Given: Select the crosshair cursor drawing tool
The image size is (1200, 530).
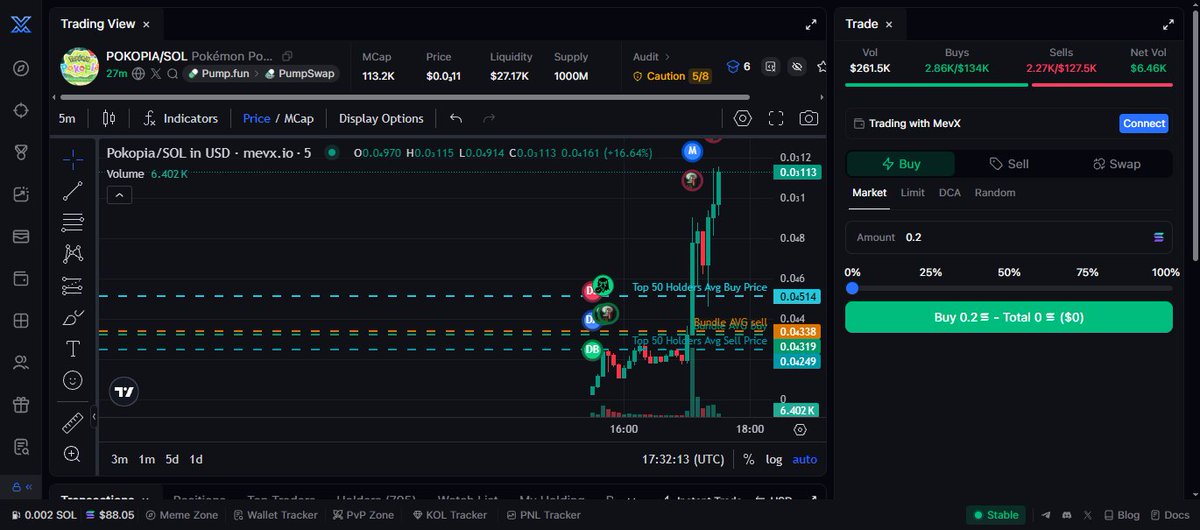Looking at the screenshot, I should pos(73,158).
